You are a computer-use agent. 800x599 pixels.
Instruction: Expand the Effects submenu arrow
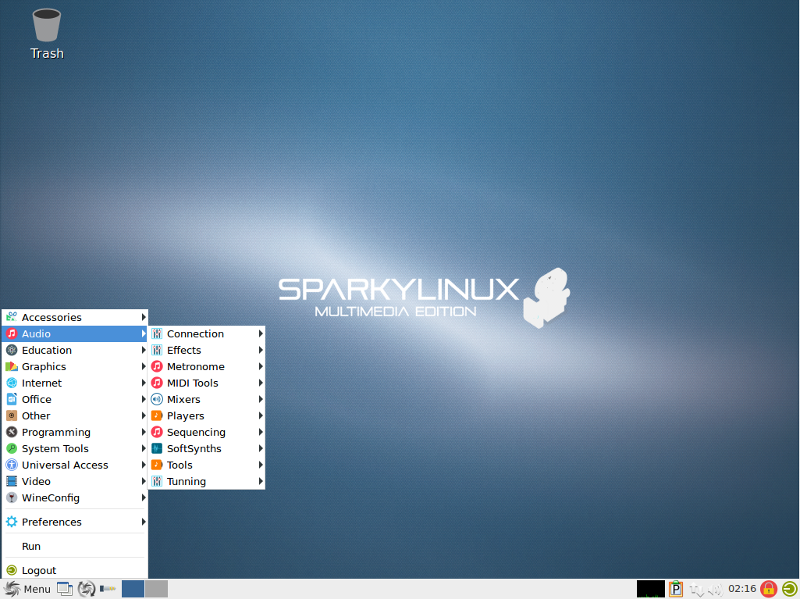pos(260,350)
